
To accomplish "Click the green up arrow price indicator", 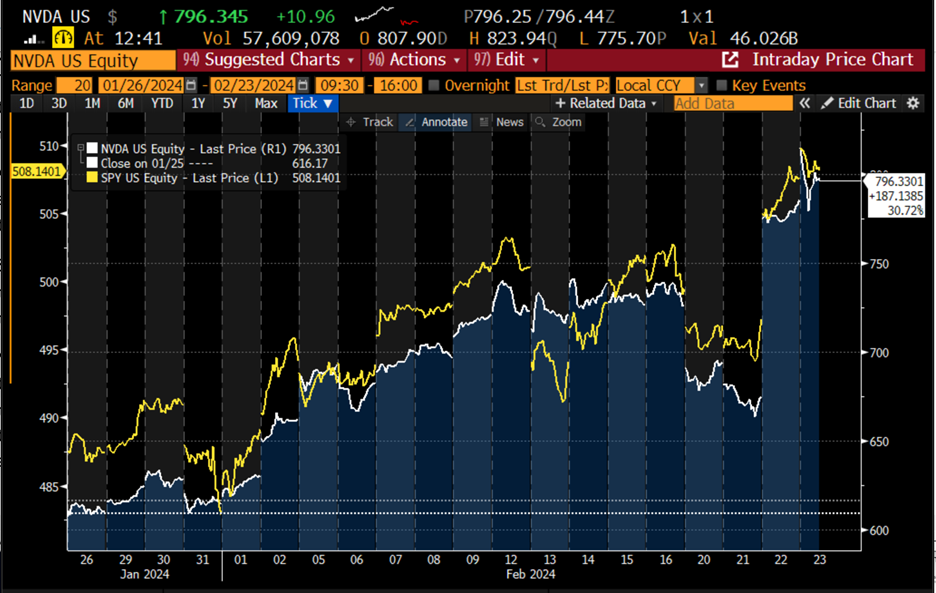I will 163,17.
